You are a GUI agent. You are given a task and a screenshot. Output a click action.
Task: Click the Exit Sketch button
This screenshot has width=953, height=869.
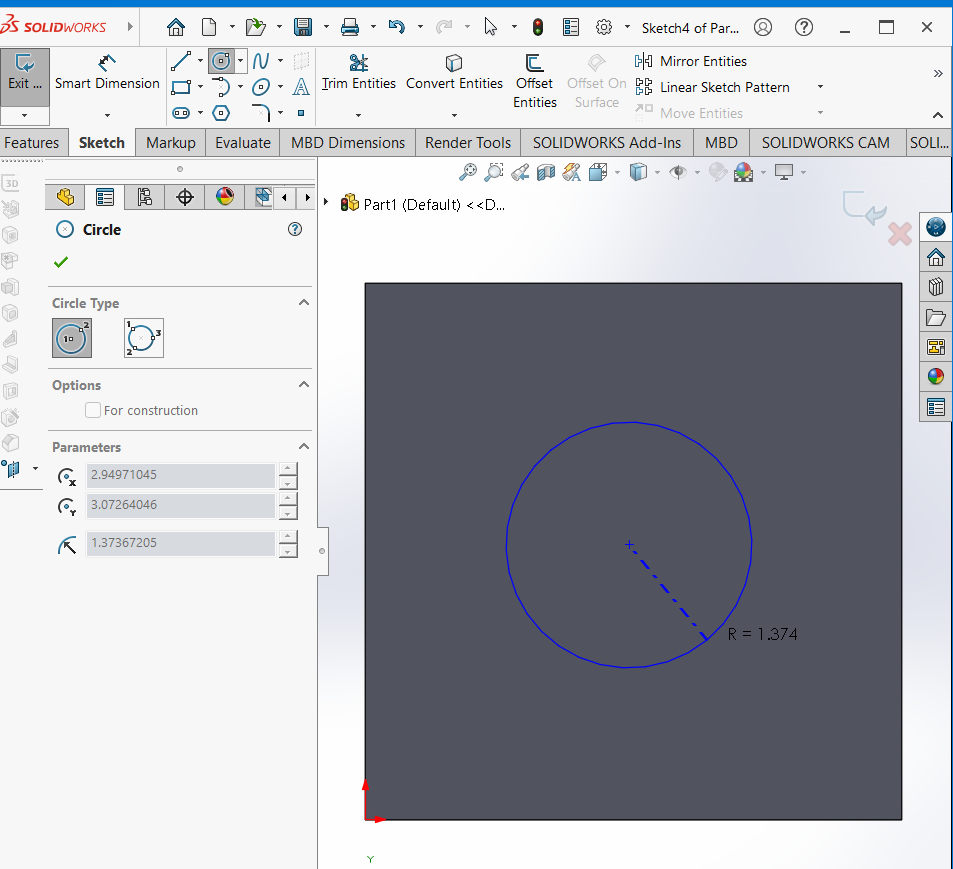(x=25, y=77)
